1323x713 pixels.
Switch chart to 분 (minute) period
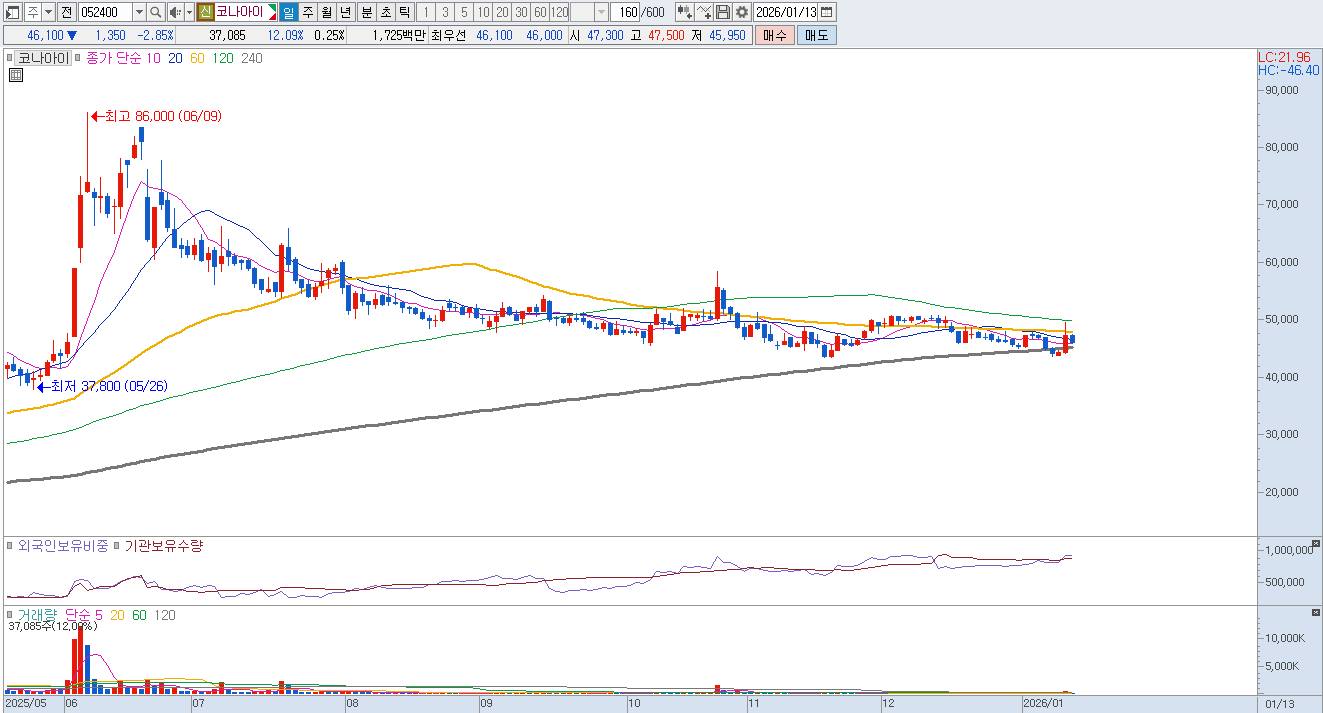(x=365, y=12)
